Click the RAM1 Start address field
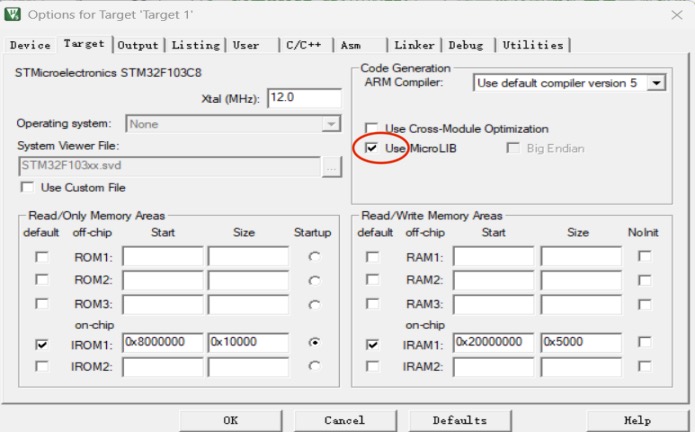695x433 pixels. click(493, 257)
